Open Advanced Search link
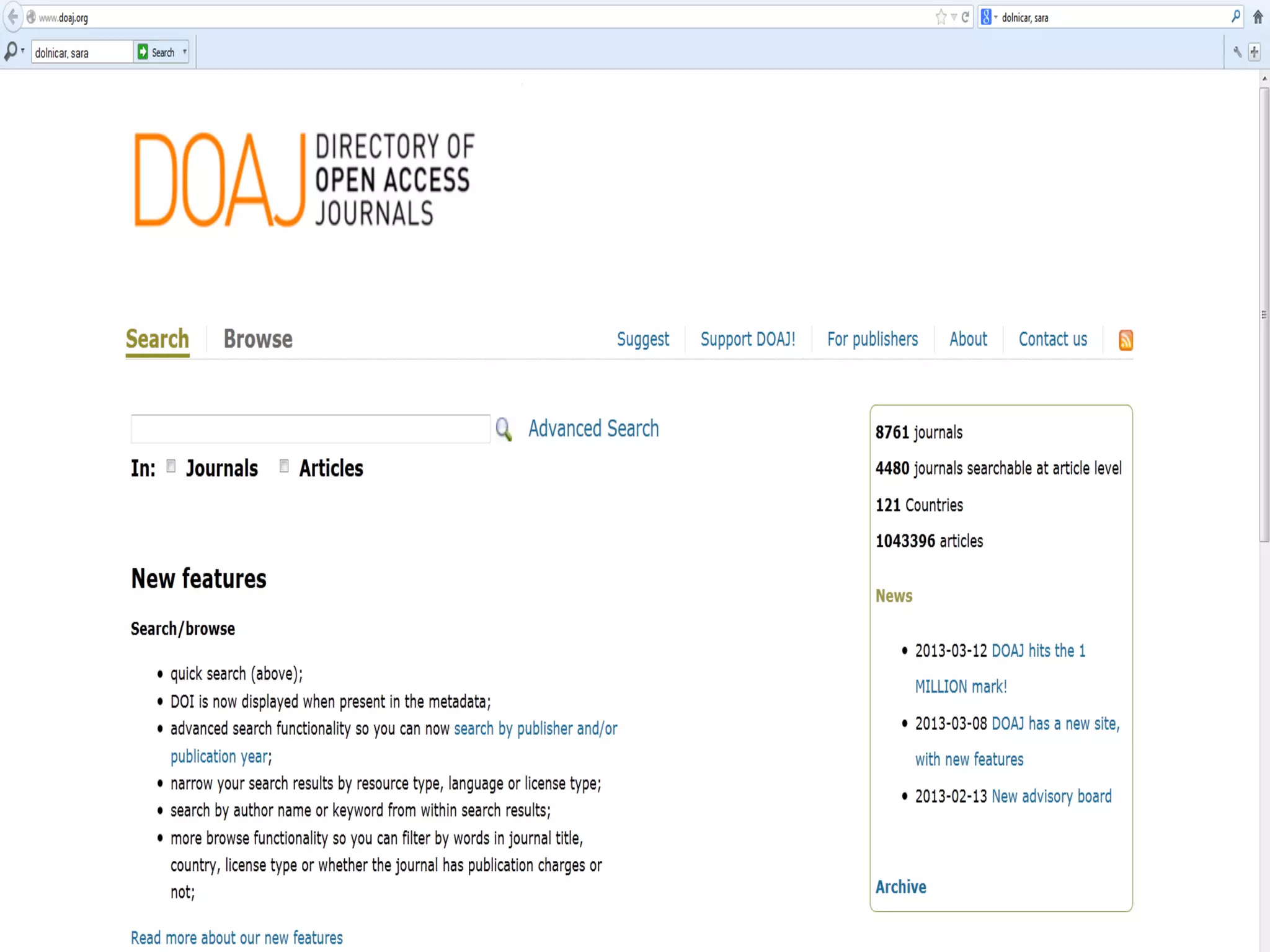Image resolution: width=1270 pixels, height=952 pixels. point(593,429)
